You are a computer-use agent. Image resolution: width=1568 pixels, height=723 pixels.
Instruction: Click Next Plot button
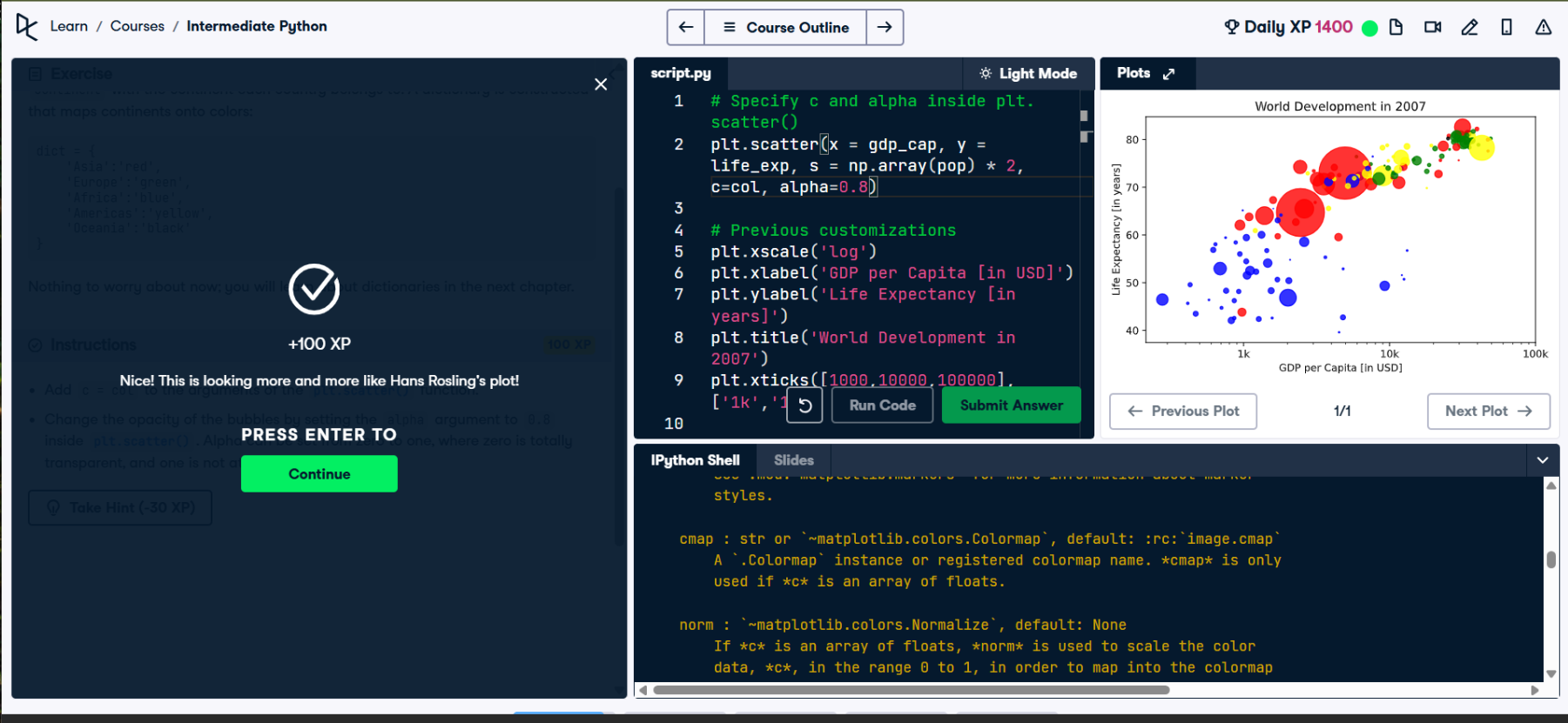(1489, 412)
